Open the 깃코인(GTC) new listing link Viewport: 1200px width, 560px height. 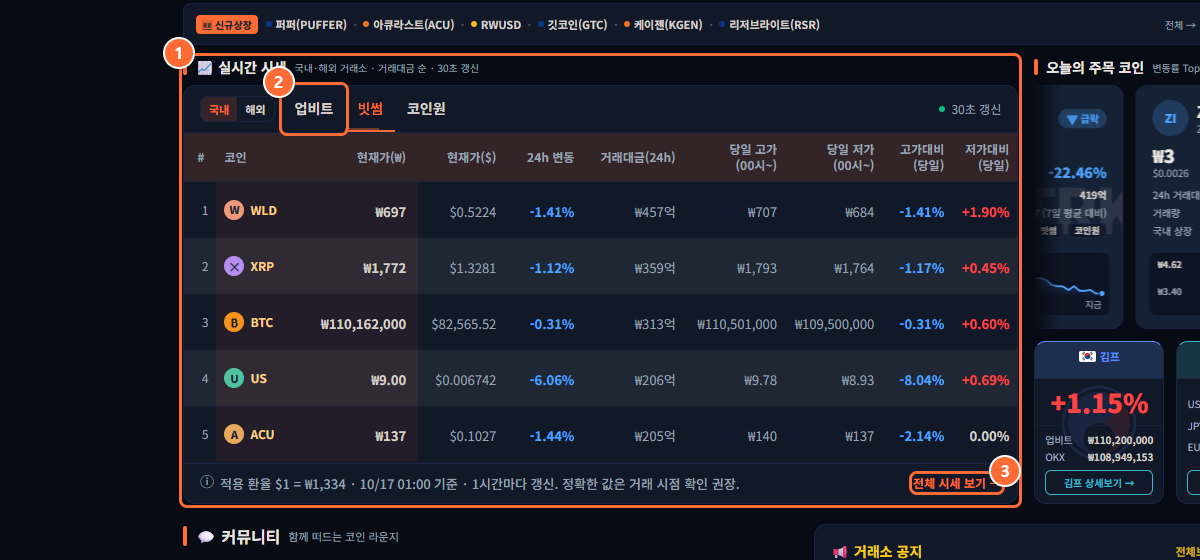click(x=571, y=24)
